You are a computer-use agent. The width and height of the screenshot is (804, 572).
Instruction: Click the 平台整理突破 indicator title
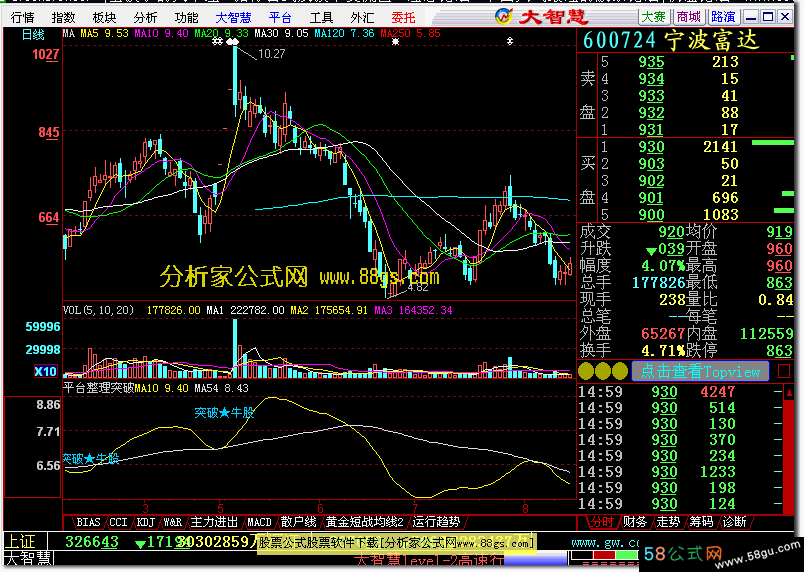pyautogui.click(x=98, y=389)
